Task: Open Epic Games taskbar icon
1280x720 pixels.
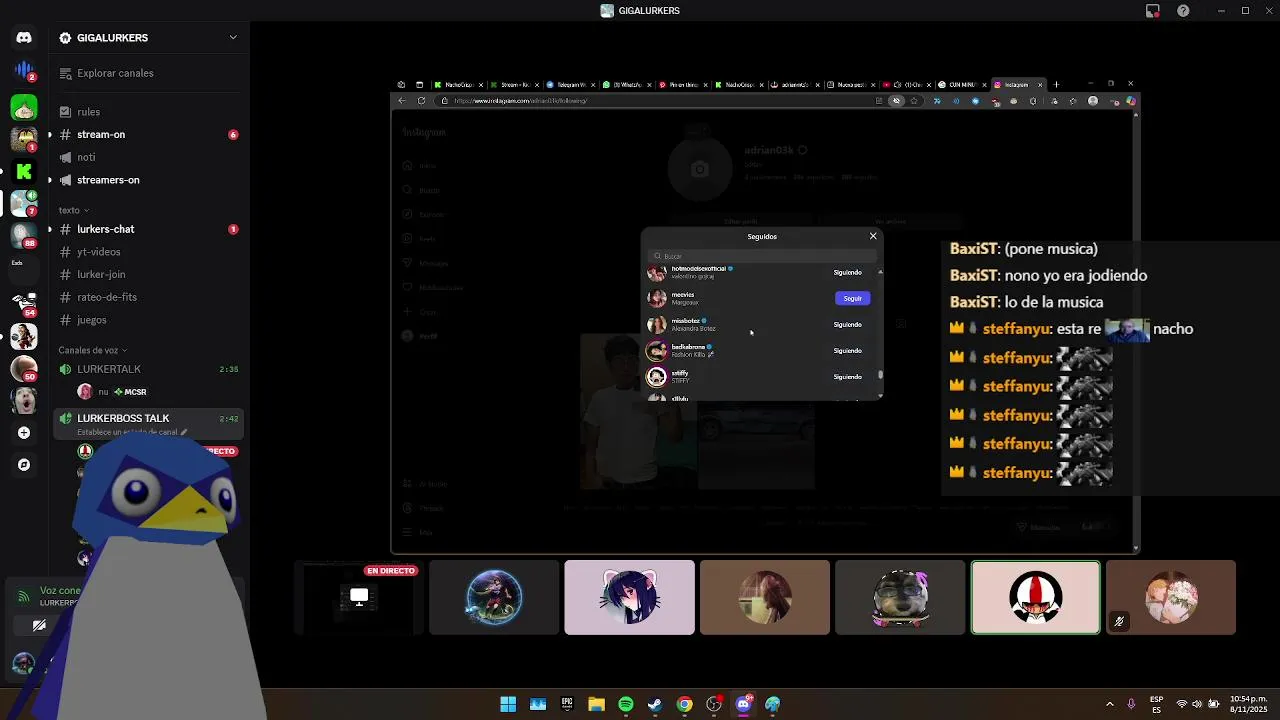Action: (567, 704)
